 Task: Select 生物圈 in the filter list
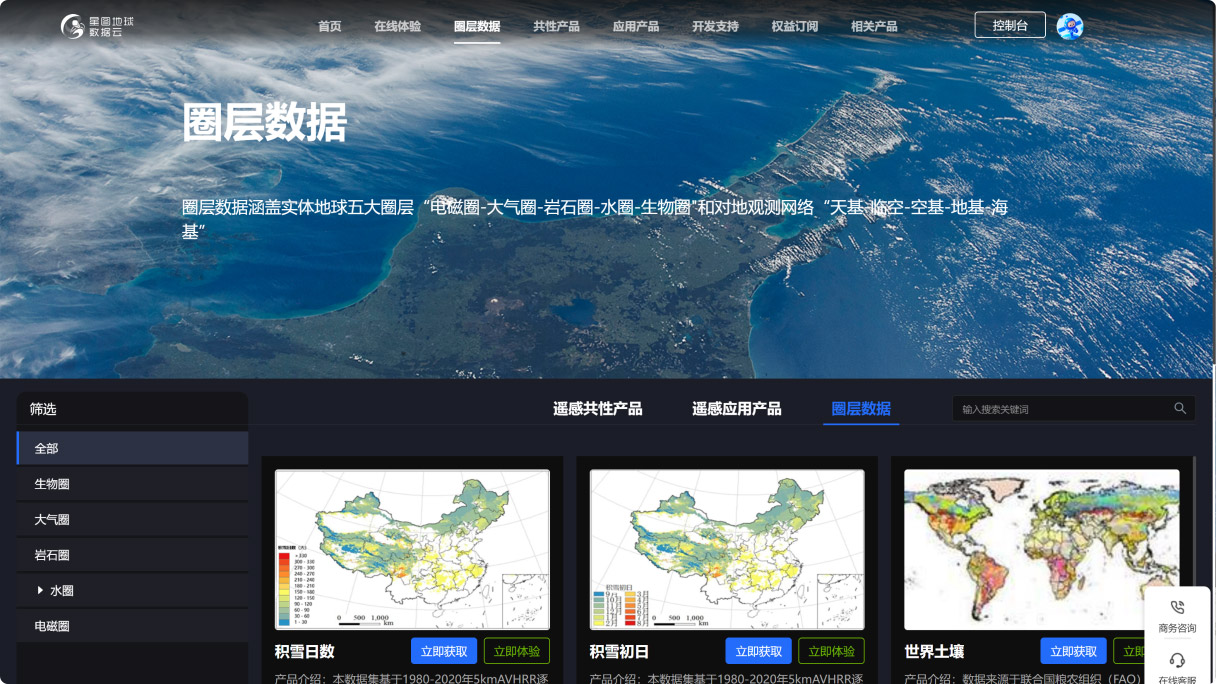point(52,484)
